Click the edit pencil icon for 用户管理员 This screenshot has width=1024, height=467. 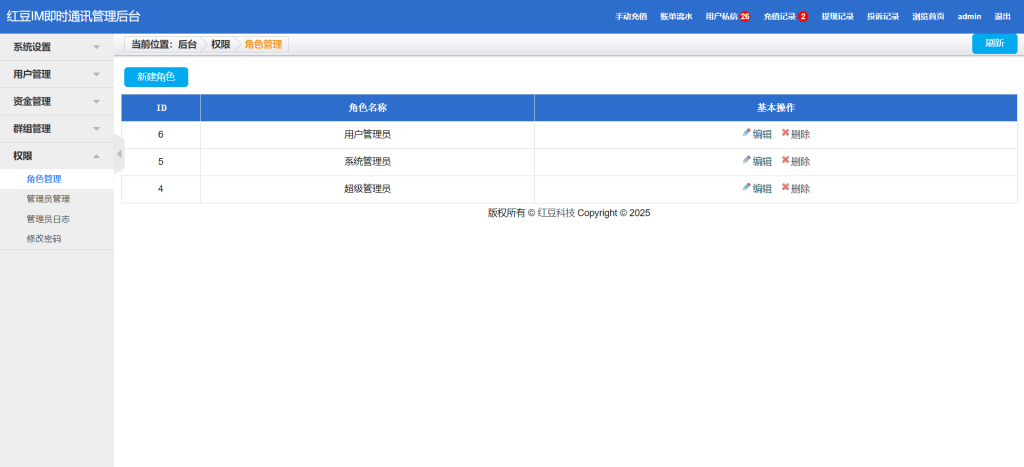[746, 133]
